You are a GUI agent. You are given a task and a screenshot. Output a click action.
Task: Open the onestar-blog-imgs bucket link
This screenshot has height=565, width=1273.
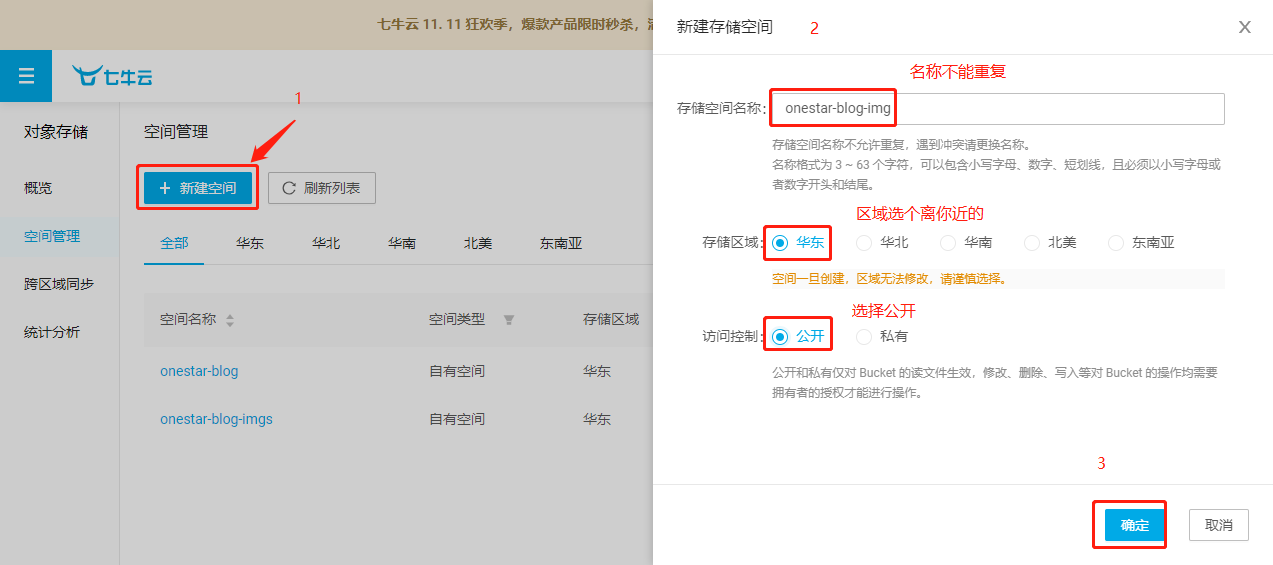click(x=216, y=419)
